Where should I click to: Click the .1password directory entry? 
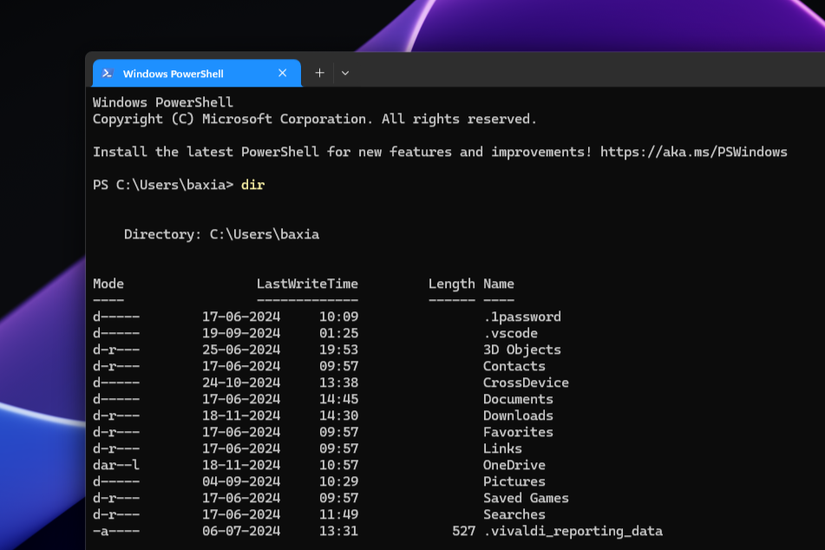pyautogui.click(x=522, y=317)
